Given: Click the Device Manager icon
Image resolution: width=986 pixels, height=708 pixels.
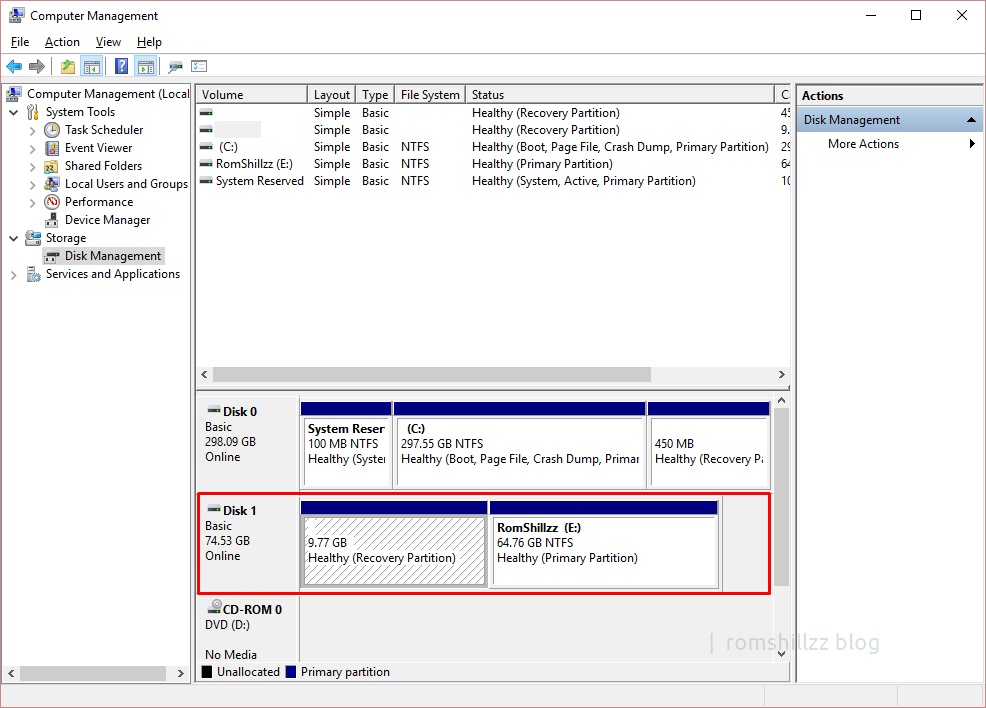Looking at the screenshot, I should 52,220.
